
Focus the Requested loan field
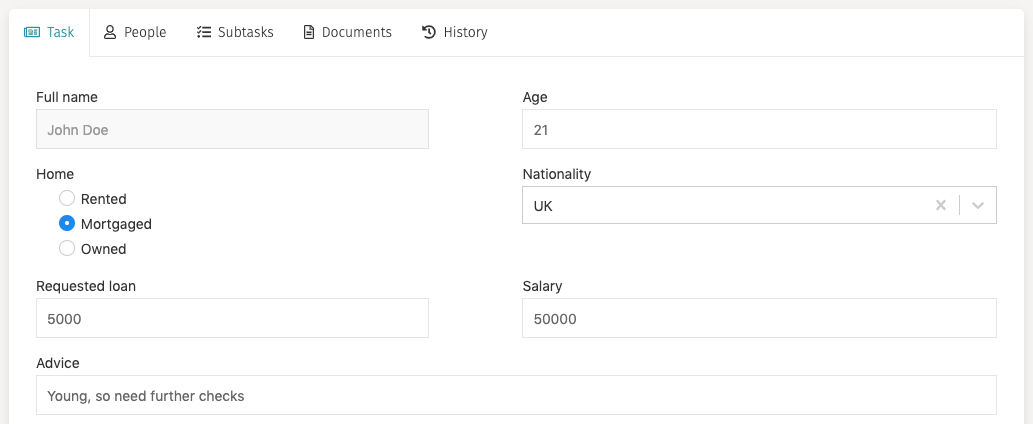(232, 318)
